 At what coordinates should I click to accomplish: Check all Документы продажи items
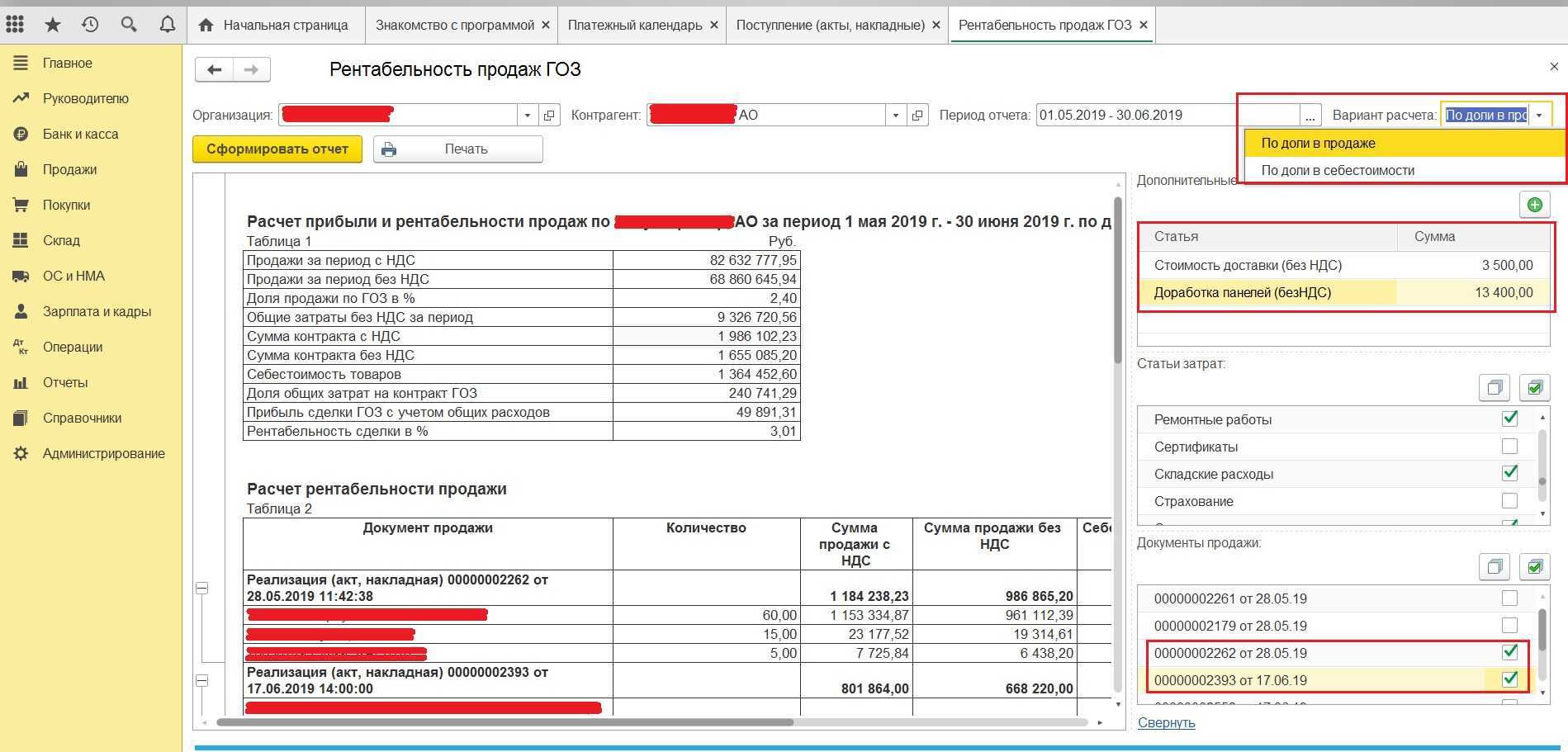pos(1534,566)
